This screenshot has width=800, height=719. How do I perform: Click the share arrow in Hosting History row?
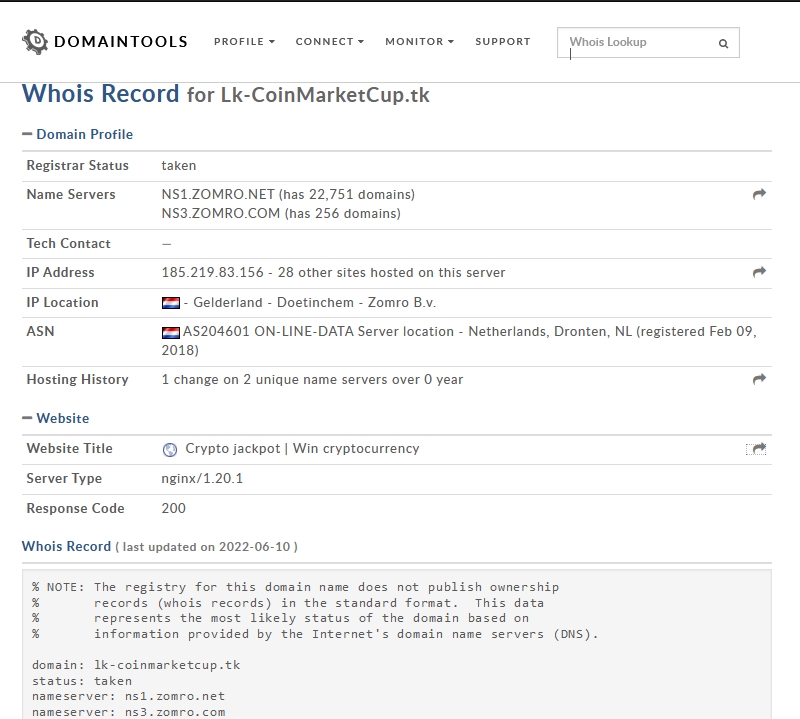point(759,379)
